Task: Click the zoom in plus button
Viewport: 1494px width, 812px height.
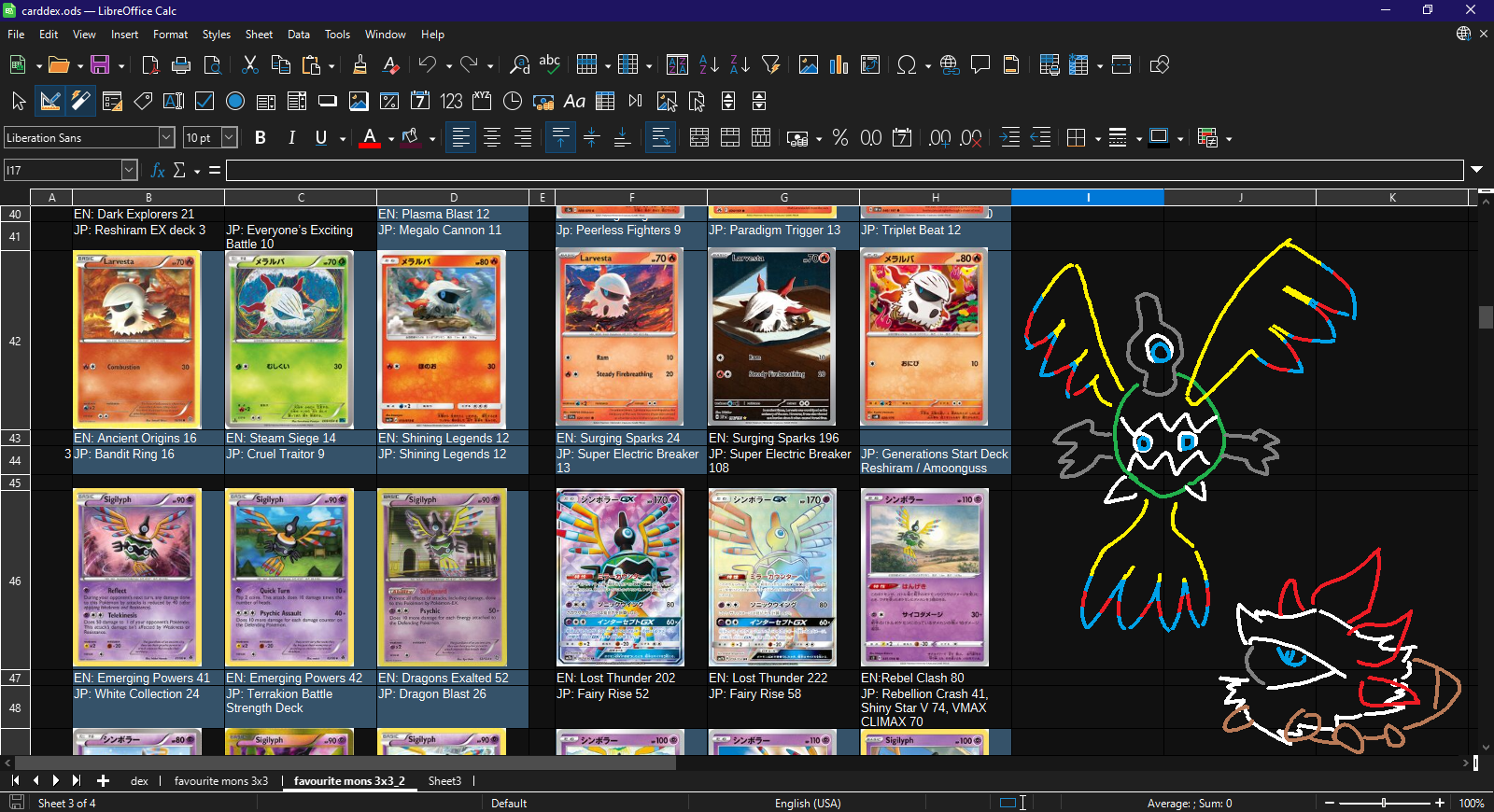Action: tap(1440, 803)
